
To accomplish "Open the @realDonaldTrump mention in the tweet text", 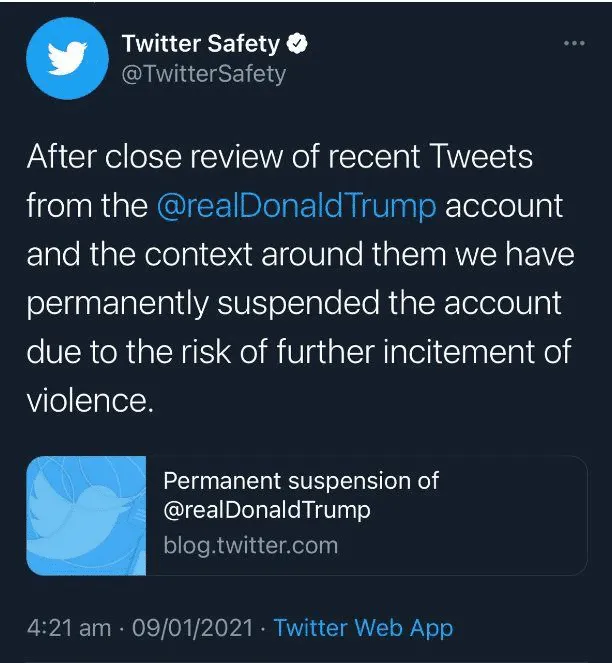I will 297,206.
